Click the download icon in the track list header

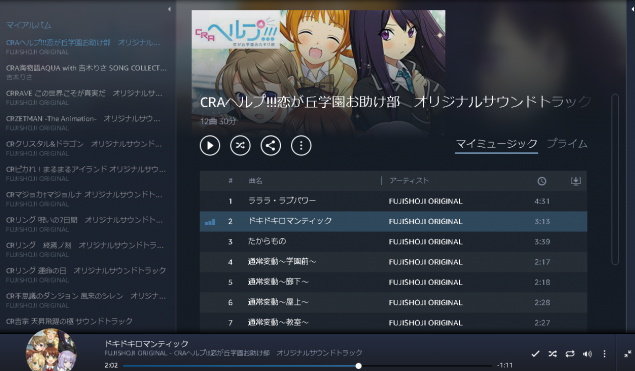(x=575, y=181)
